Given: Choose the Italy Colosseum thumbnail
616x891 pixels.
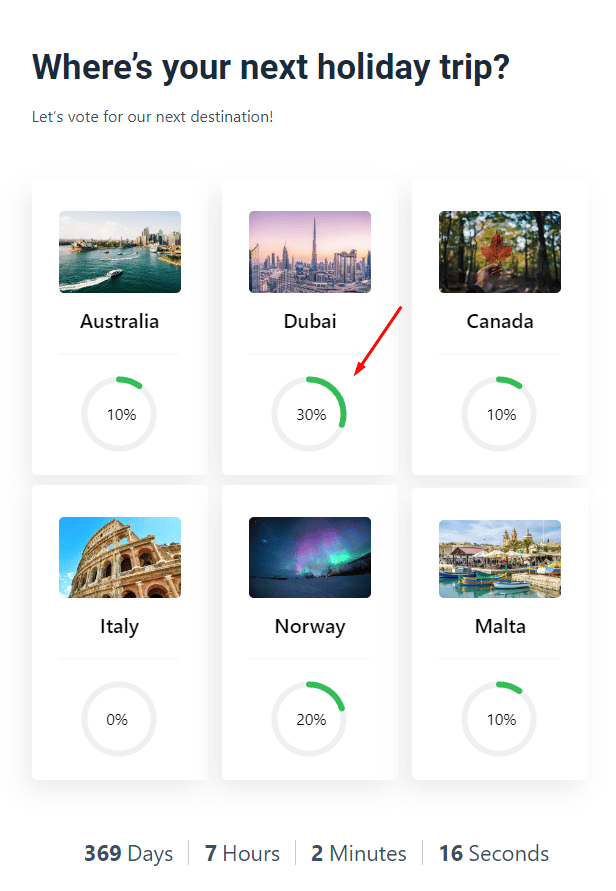Looking at the screenshot, I should click(120, 557).
